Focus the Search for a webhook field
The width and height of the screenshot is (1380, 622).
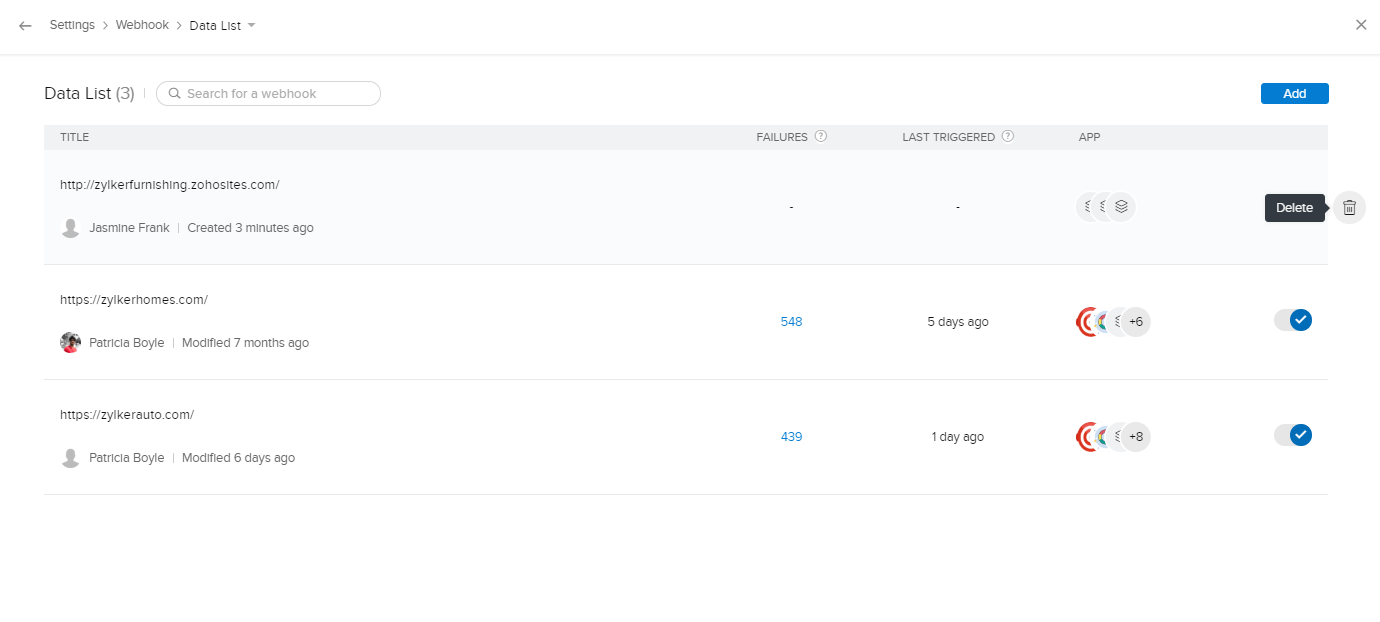(x=275, y=94)
